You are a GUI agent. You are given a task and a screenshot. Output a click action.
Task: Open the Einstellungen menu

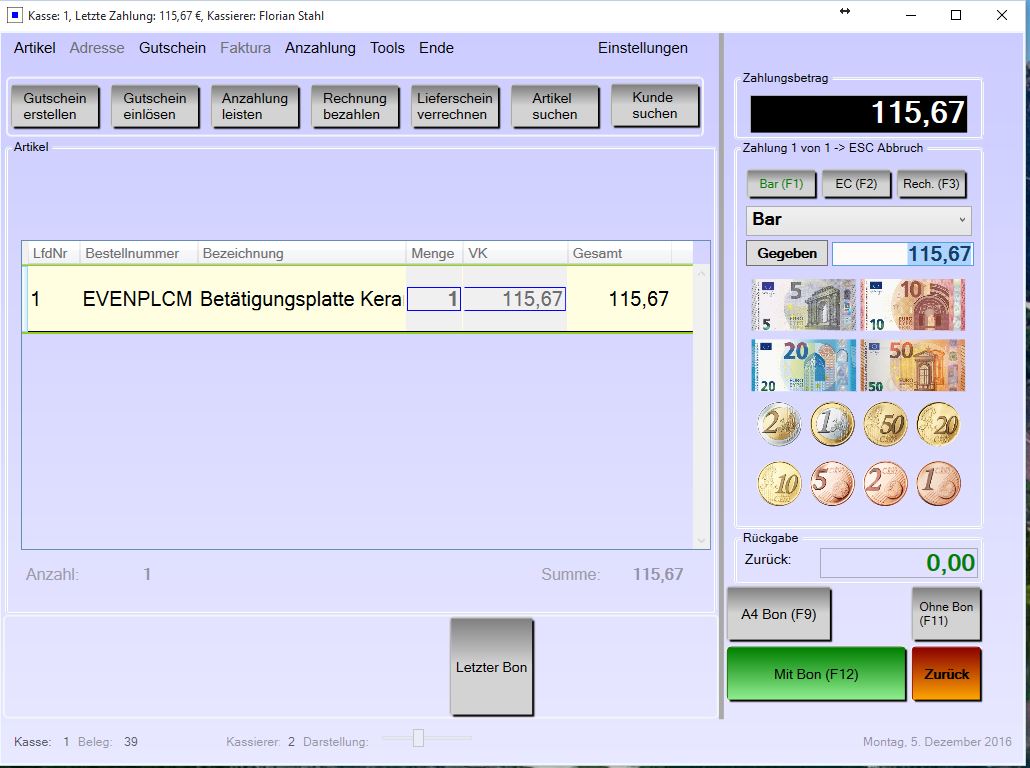pyautogui.click(x=642, y=48)
